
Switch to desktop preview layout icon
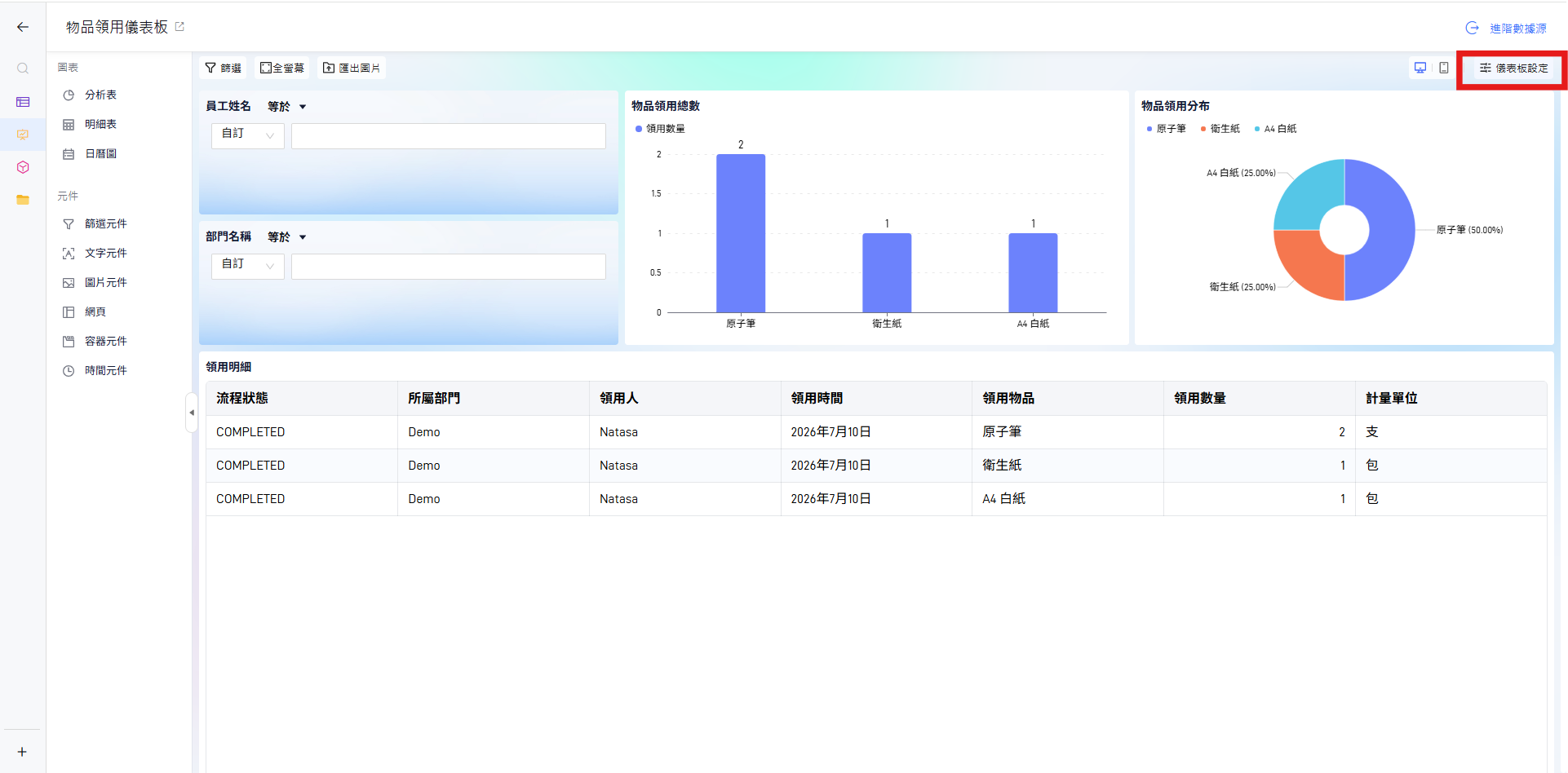coord(1420,68)
